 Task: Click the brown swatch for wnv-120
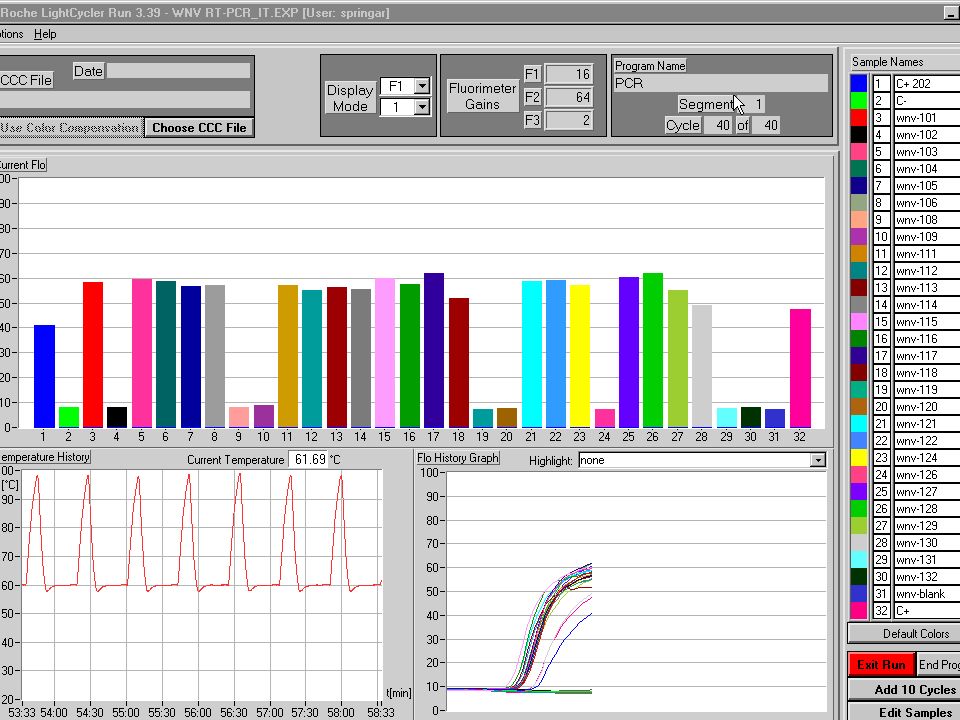pyautogui.click(x=859, y=407)
